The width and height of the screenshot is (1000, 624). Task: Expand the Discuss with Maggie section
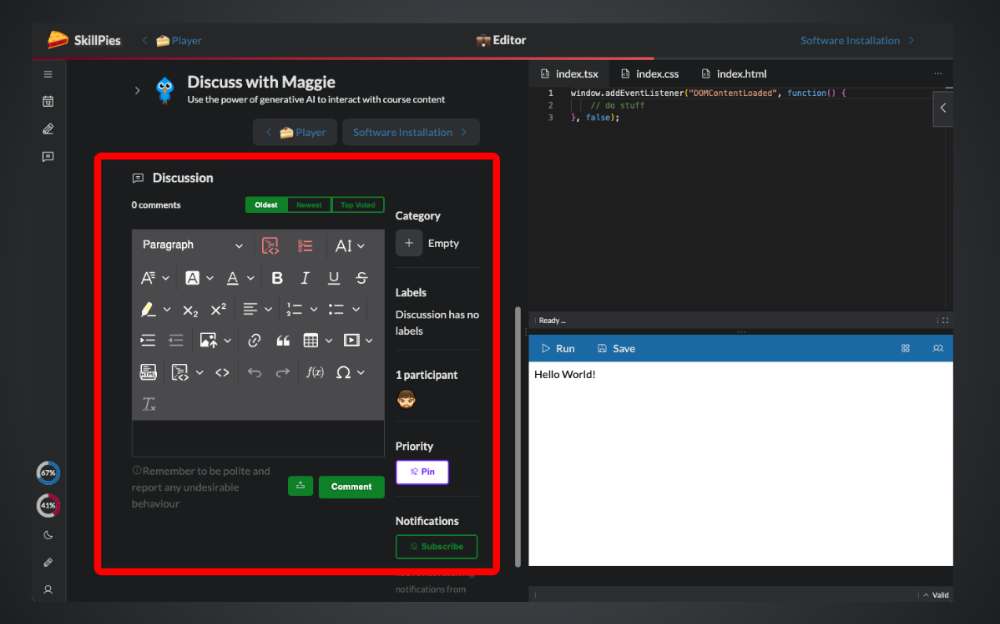[137, 90]
